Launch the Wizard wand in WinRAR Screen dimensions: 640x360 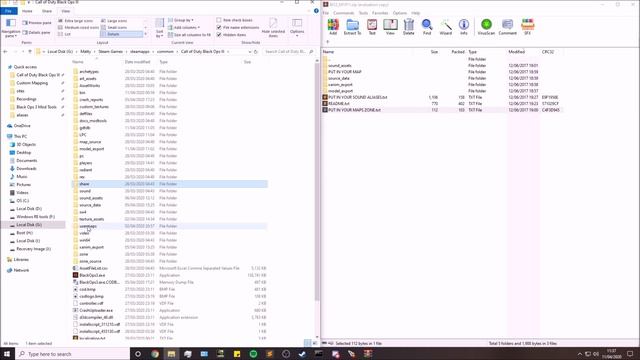pyautogui.click(x=445, y=27)
